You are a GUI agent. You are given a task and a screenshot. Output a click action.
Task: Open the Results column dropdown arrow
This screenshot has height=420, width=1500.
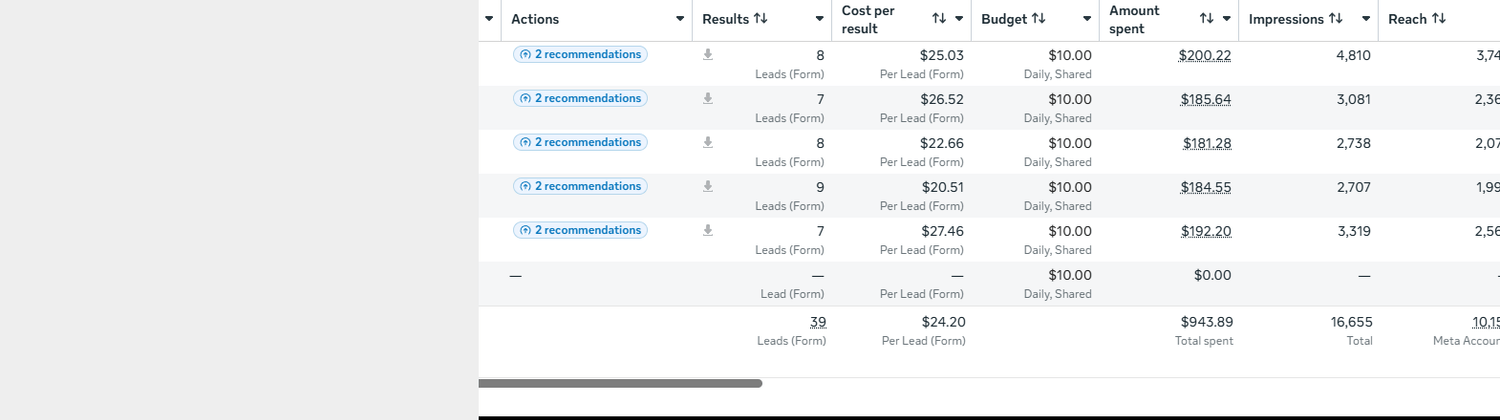click(820, 19)
